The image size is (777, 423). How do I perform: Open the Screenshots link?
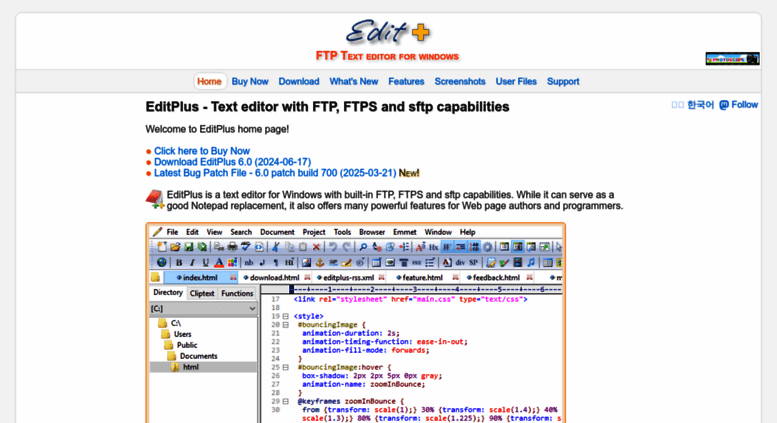pos(460,81)
